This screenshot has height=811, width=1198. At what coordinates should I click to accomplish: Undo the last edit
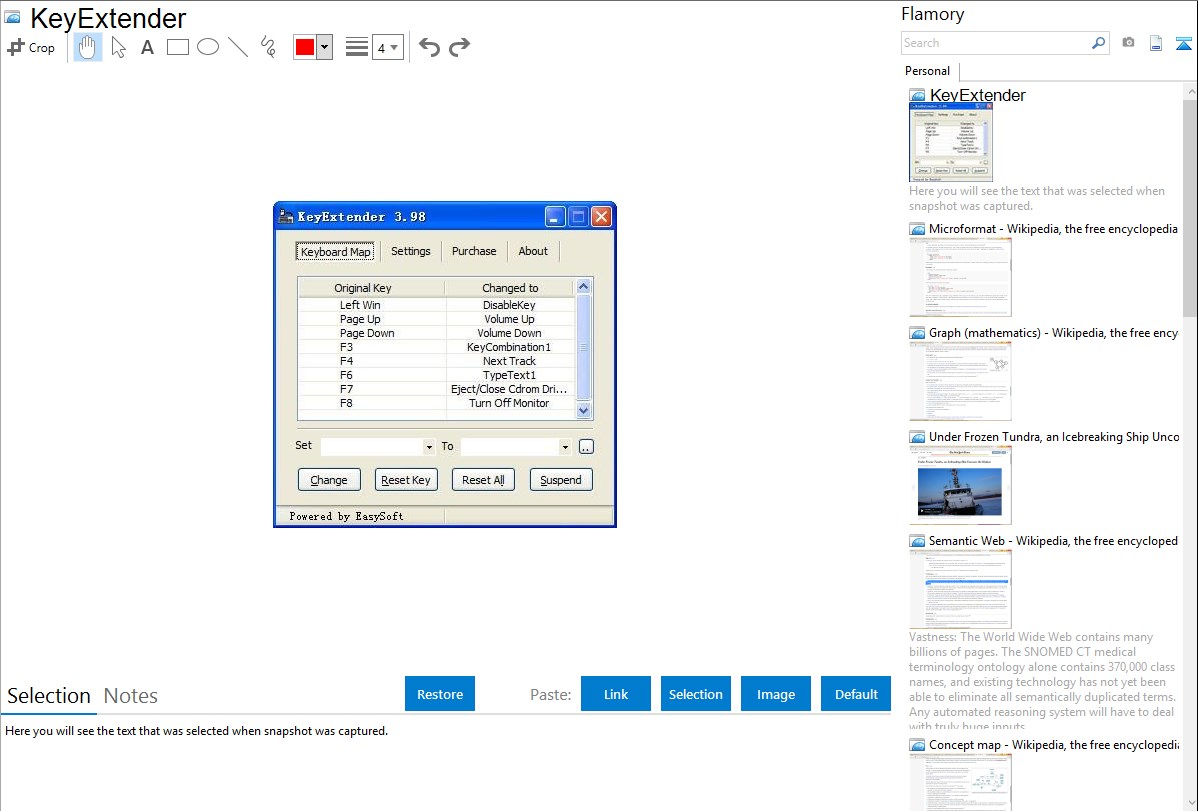[x=429, y=47]
